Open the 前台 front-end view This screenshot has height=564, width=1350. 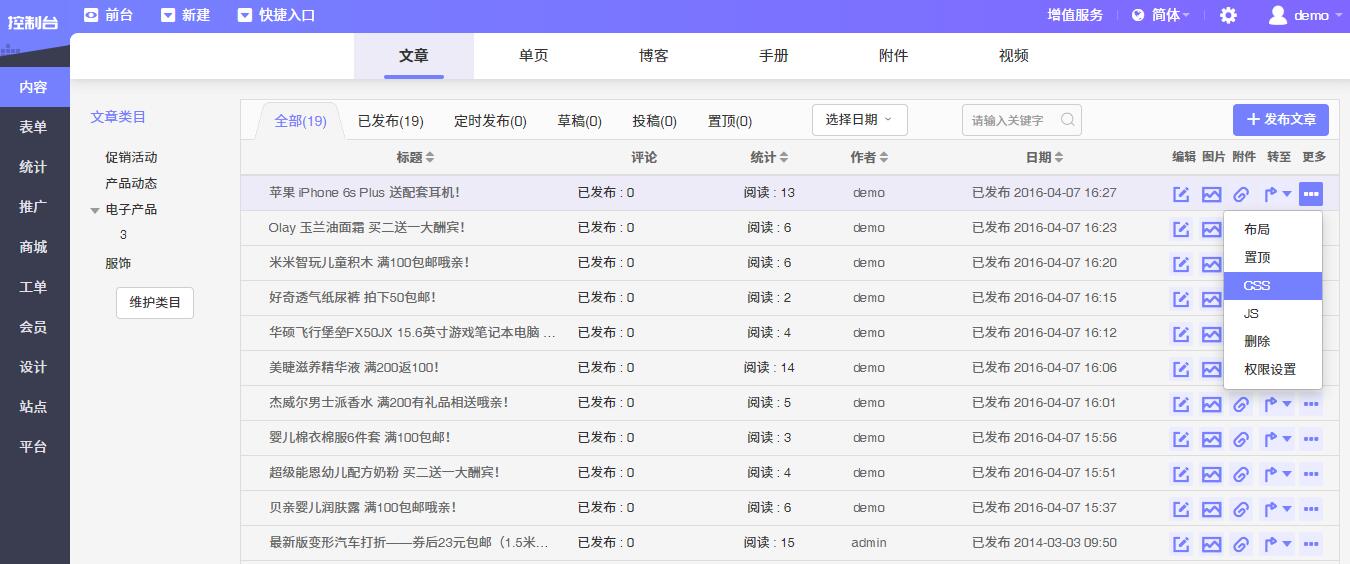coord(108,15)
